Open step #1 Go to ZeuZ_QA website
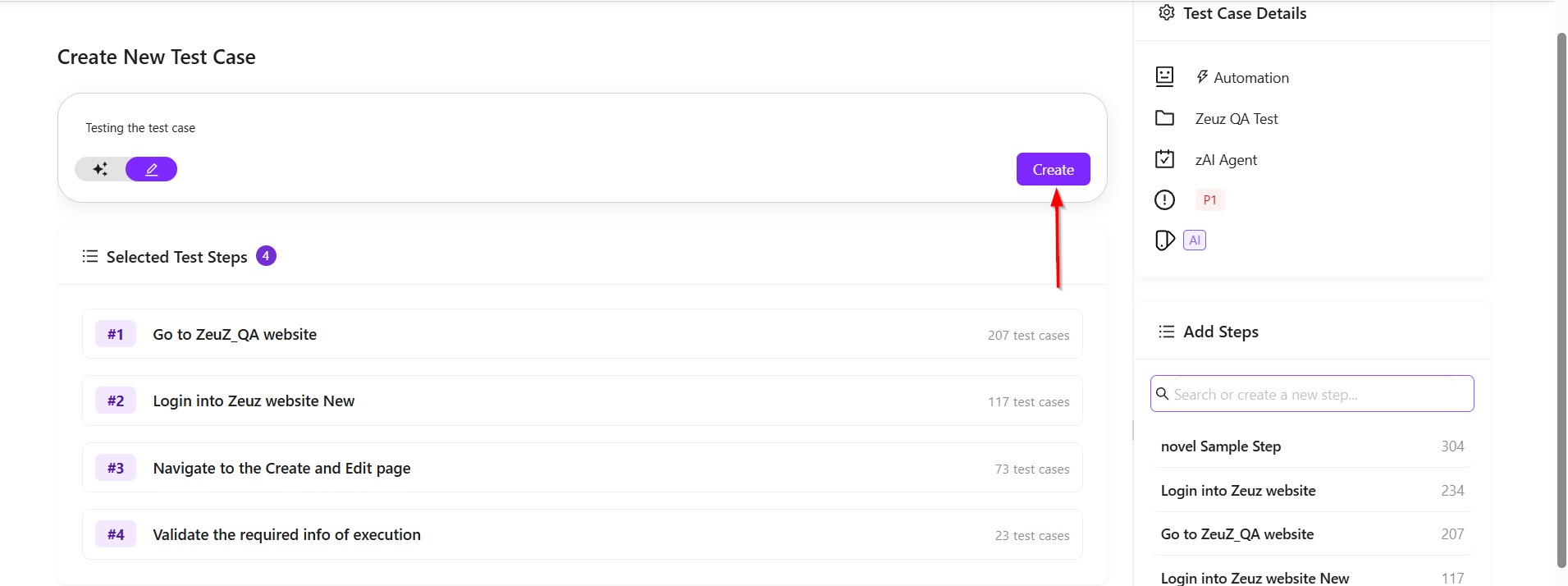 coord(583,334)
